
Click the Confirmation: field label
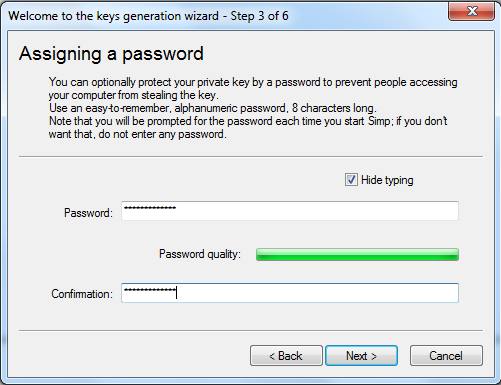pyautogui.click(x=82, y=294)
